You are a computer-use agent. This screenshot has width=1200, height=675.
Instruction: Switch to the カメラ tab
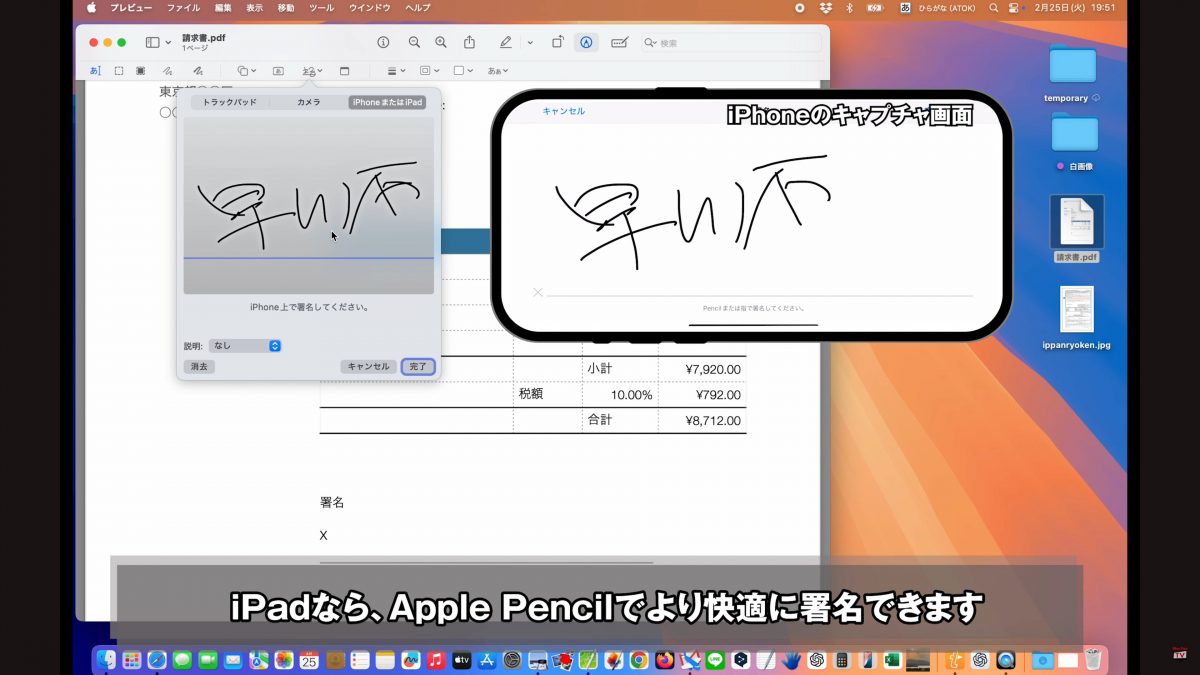tap(308, 102)
